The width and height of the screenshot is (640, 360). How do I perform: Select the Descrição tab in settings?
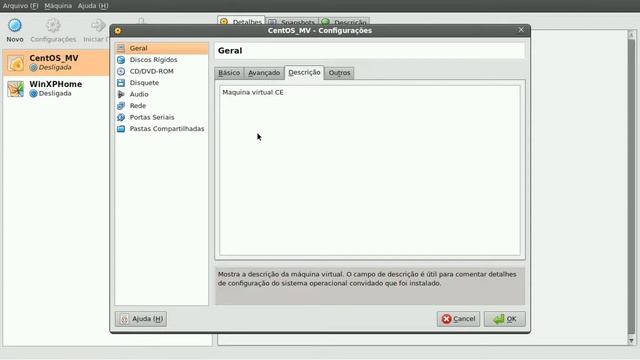click(x=304, y=72)
